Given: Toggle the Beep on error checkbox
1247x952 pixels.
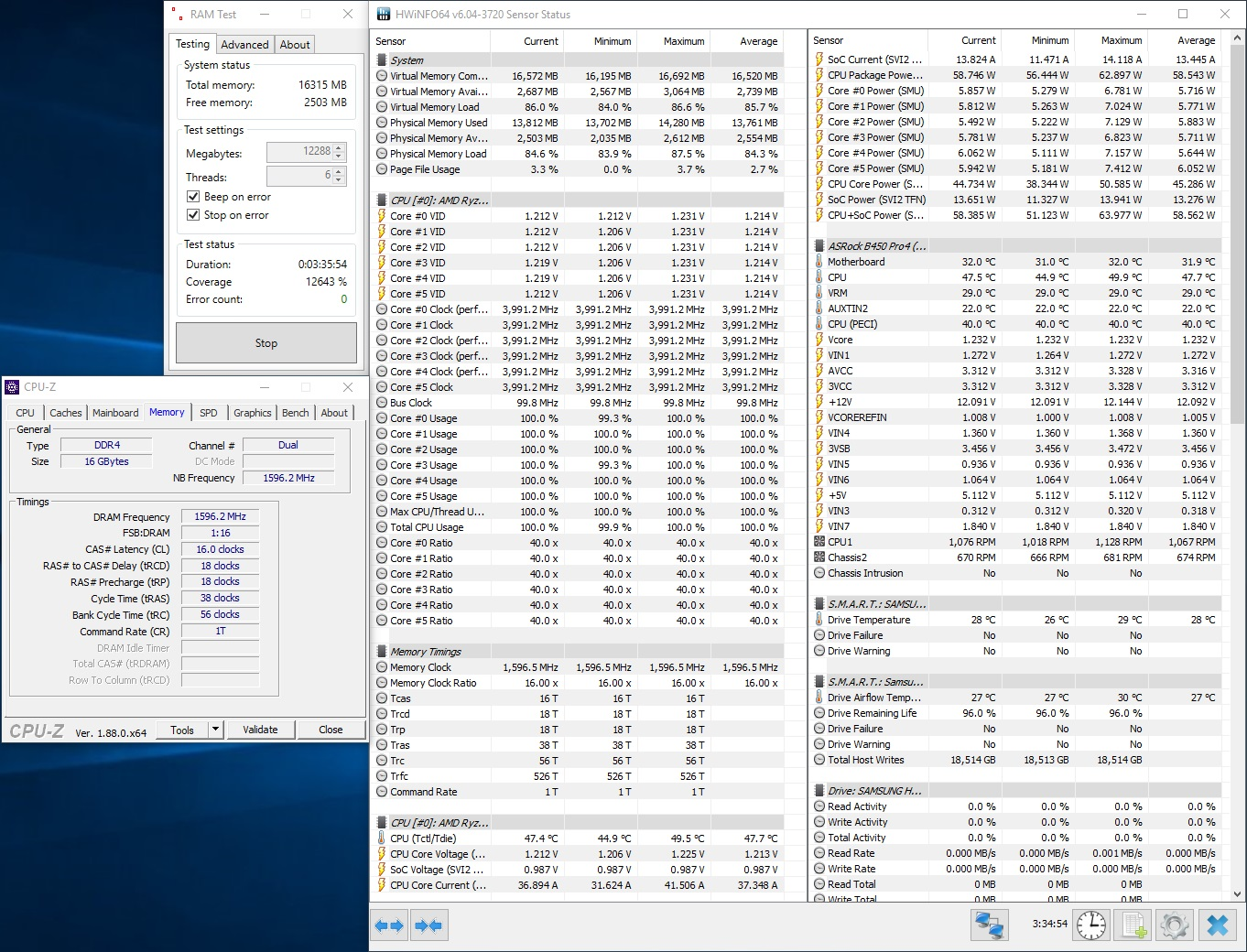Looking at the screenshot, I should click(x=193, y=197).
